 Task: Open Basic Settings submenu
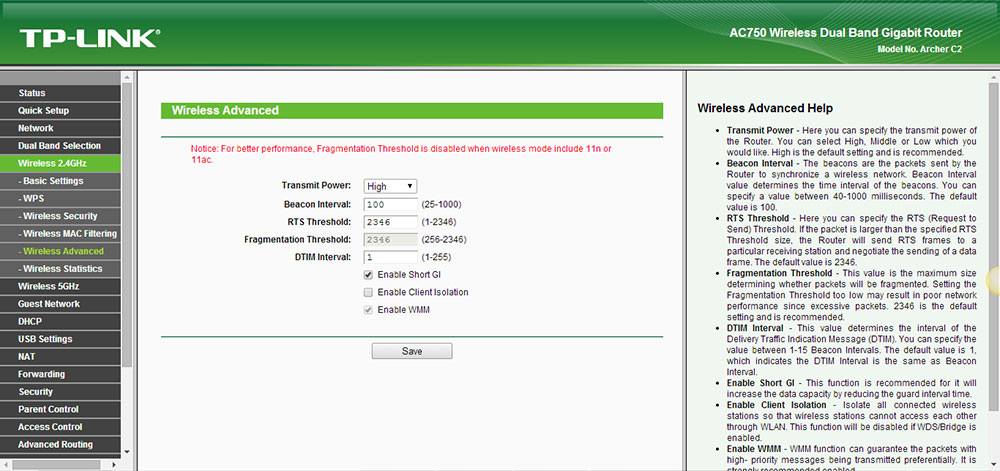click(60, 181)
